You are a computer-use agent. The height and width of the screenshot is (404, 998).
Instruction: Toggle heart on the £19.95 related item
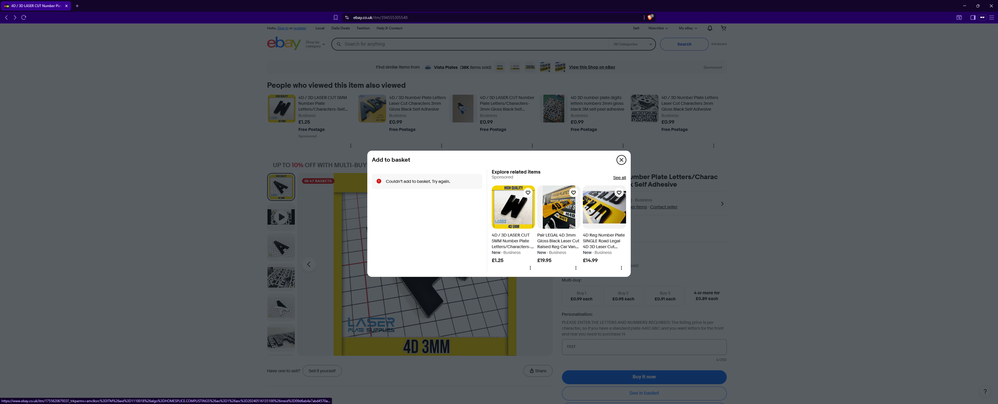coord(573,193)
